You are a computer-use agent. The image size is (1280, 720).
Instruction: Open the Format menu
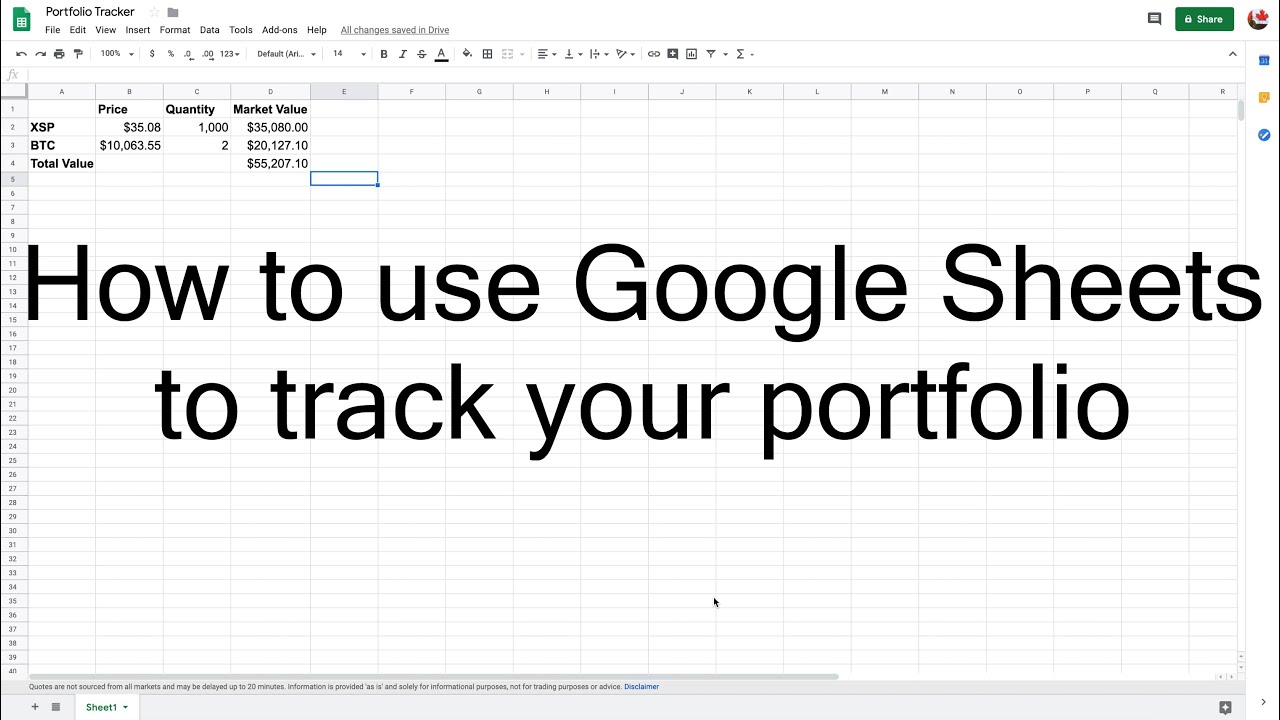[x=175, y=30]
